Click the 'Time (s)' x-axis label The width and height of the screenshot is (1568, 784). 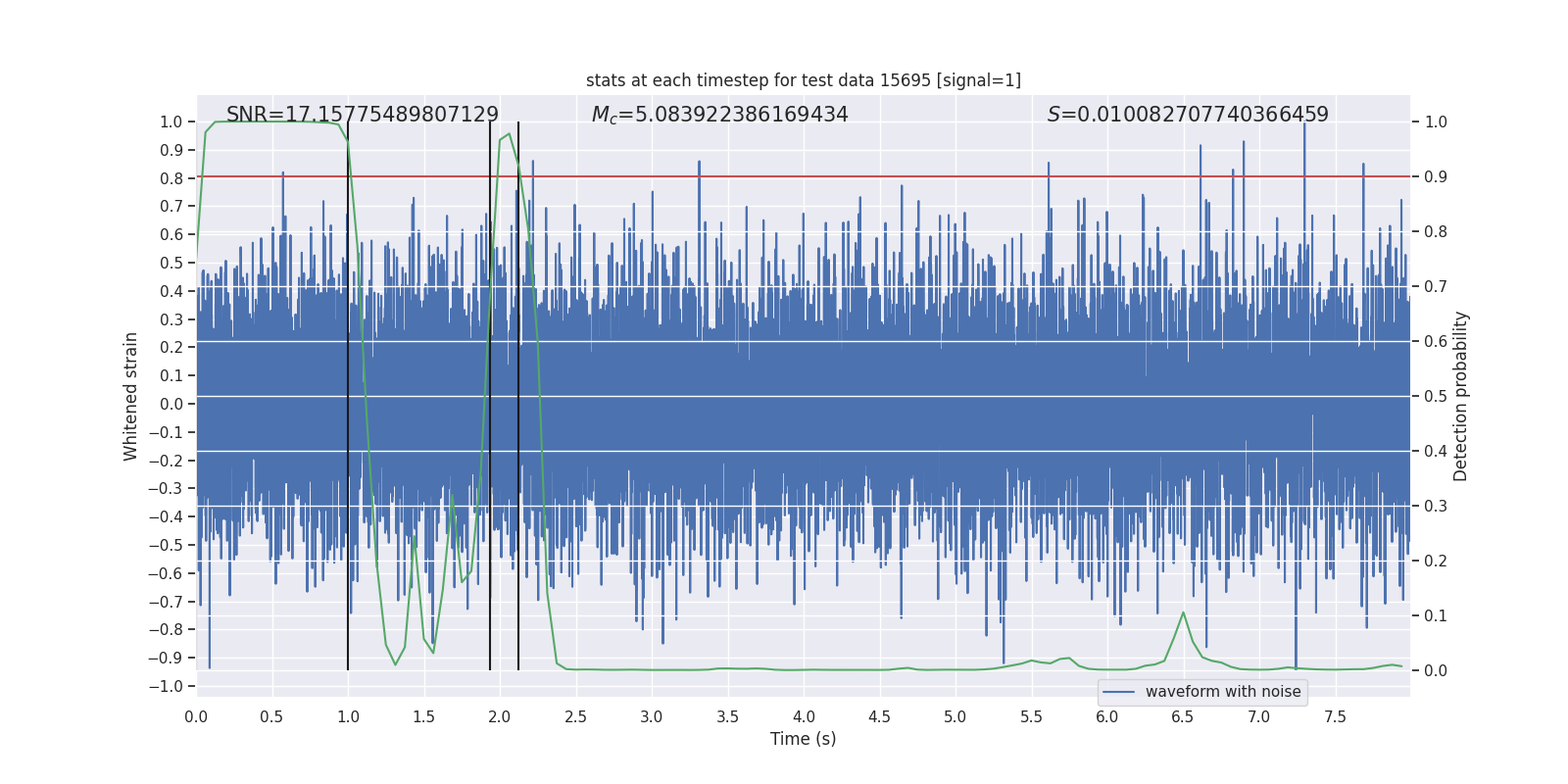tap(804, 739)
